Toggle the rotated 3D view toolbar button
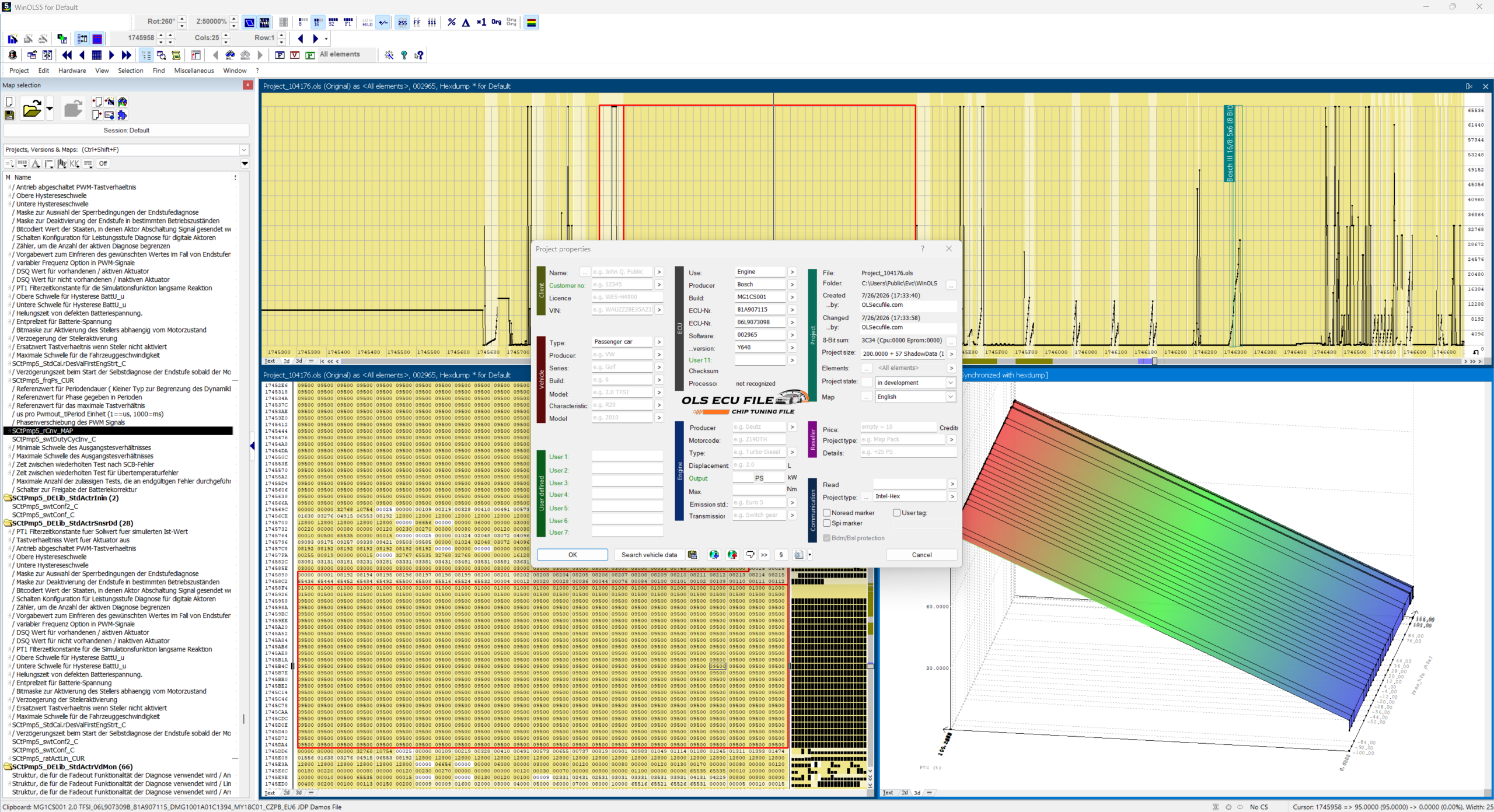The image size is (1494, 812). [249, 22]
